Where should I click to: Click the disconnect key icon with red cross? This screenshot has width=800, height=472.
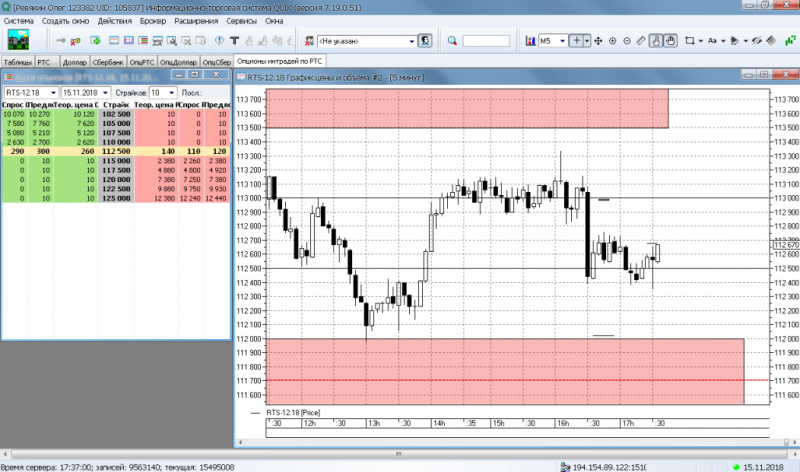click(76, 41)
